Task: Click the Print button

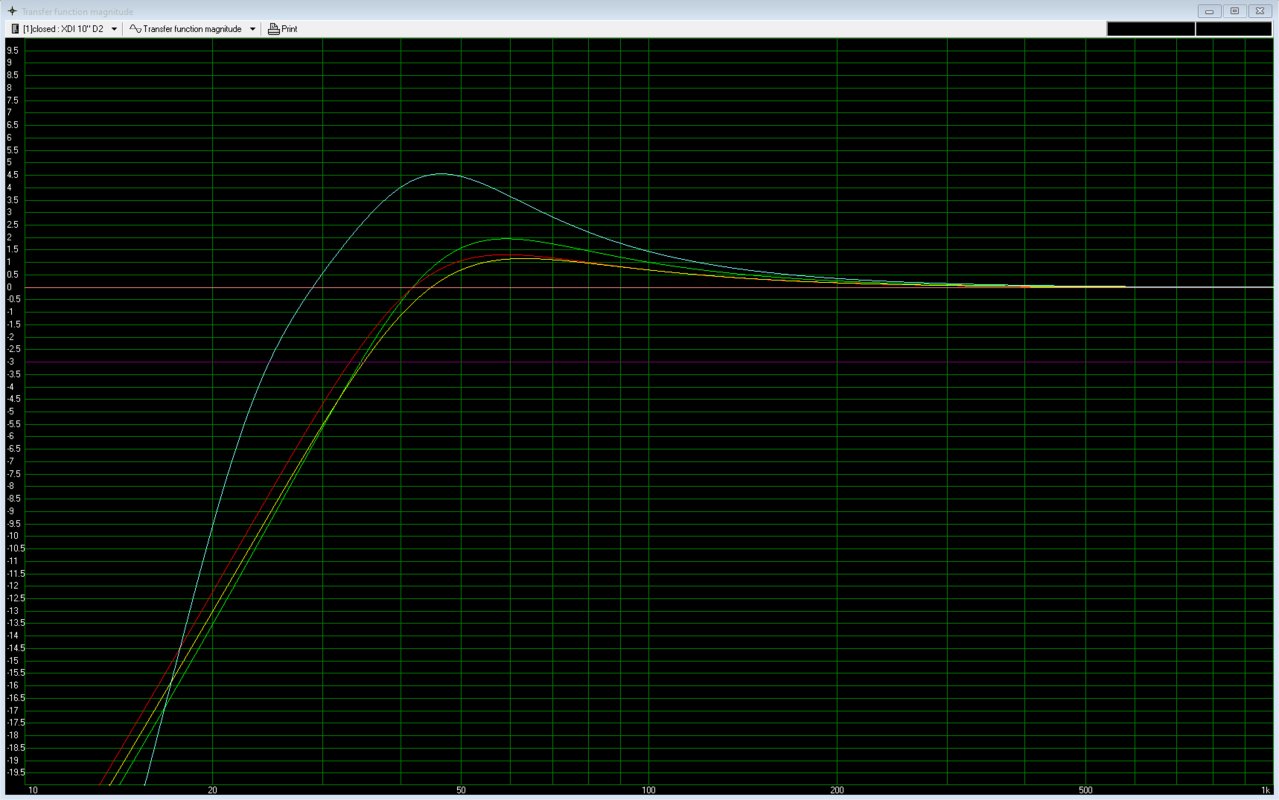Action: [283, 29]
